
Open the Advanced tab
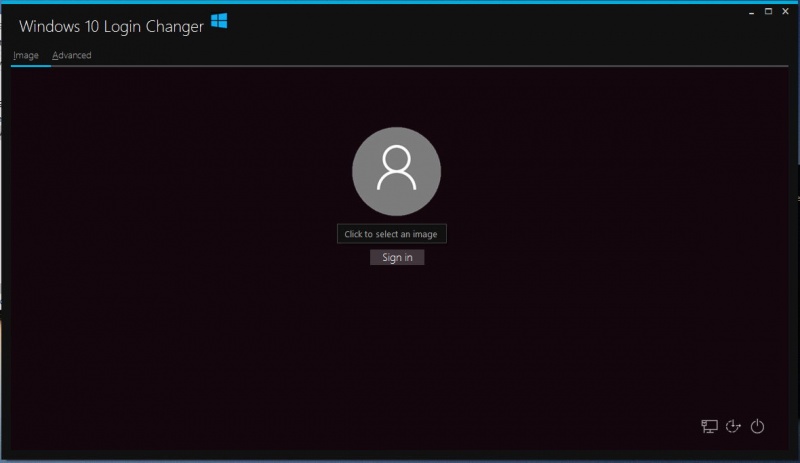click(x=72, y=56)
